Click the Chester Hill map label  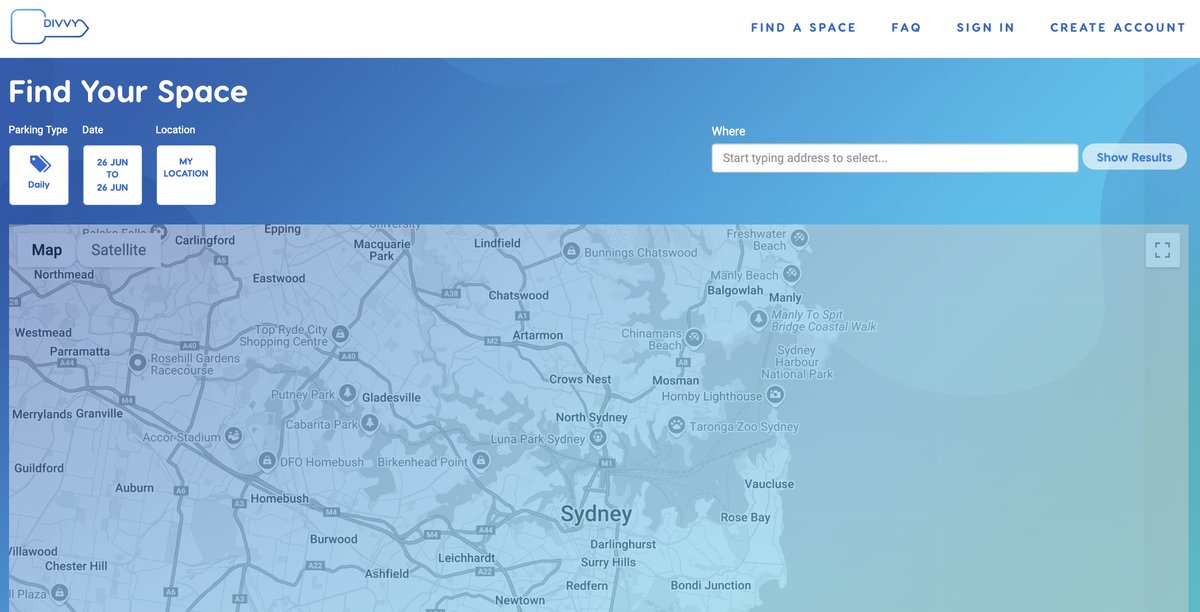[x=76, y=566]
